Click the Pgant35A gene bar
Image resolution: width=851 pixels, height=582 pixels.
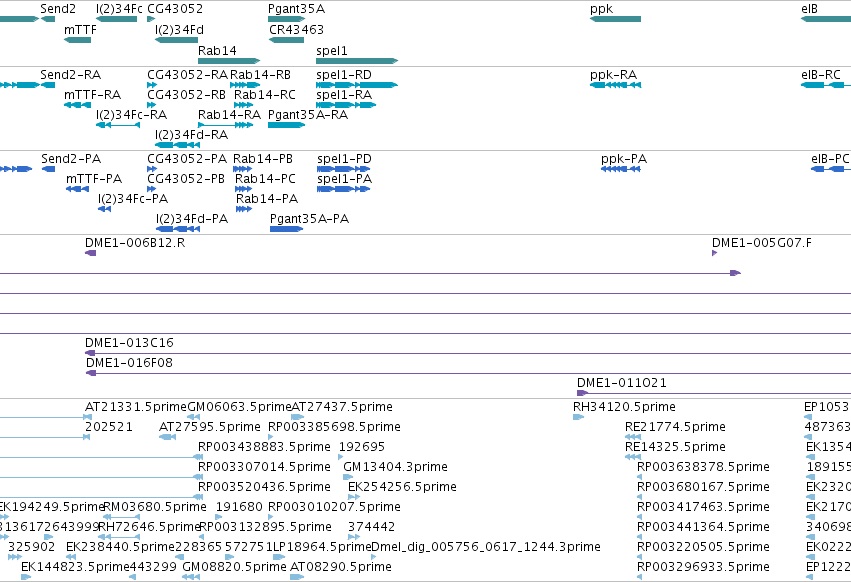pos(287,19)
